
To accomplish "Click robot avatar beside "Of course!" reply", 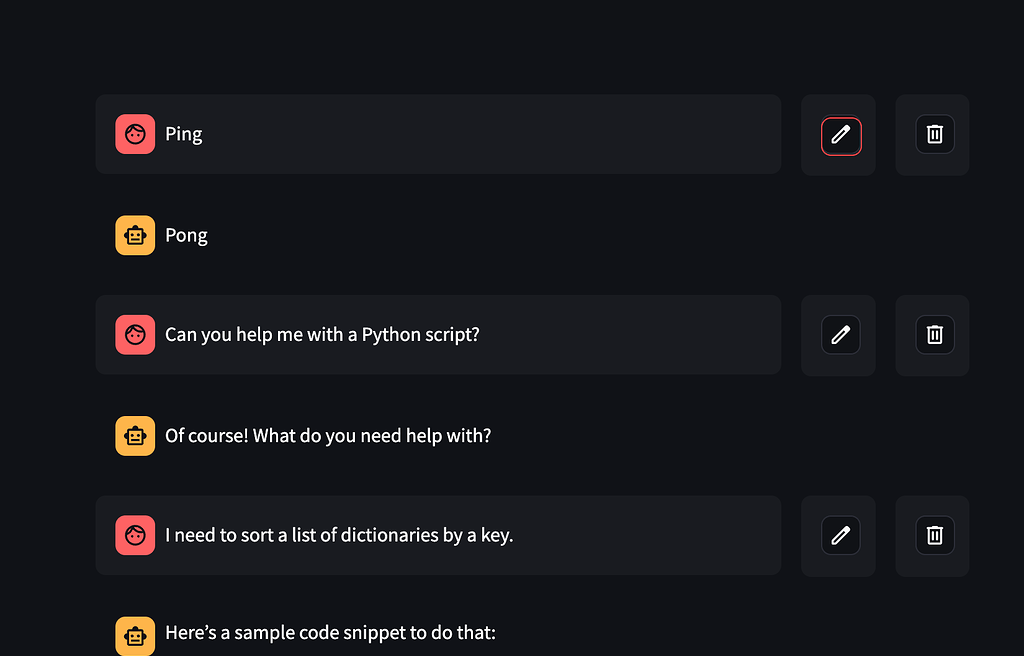I will pos(135,436).
